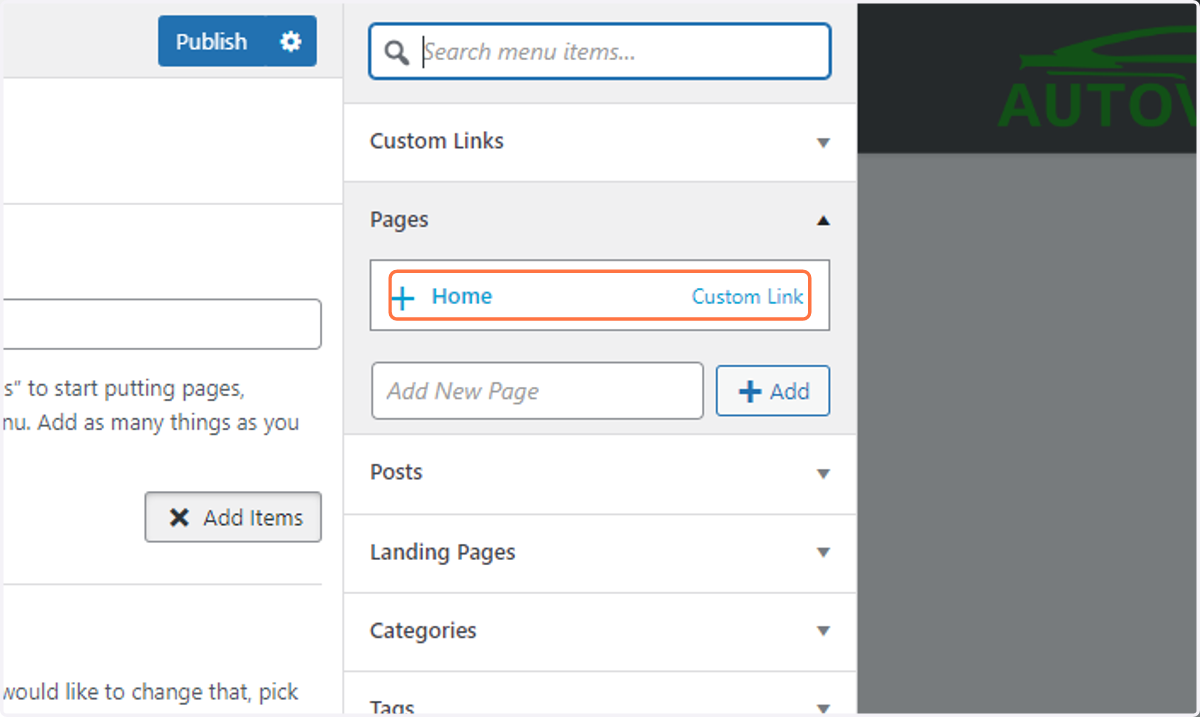1200x717 pixels.
Task: Expand the Landing Pages section
Action: pyautogui.click(x=600, y=553)
